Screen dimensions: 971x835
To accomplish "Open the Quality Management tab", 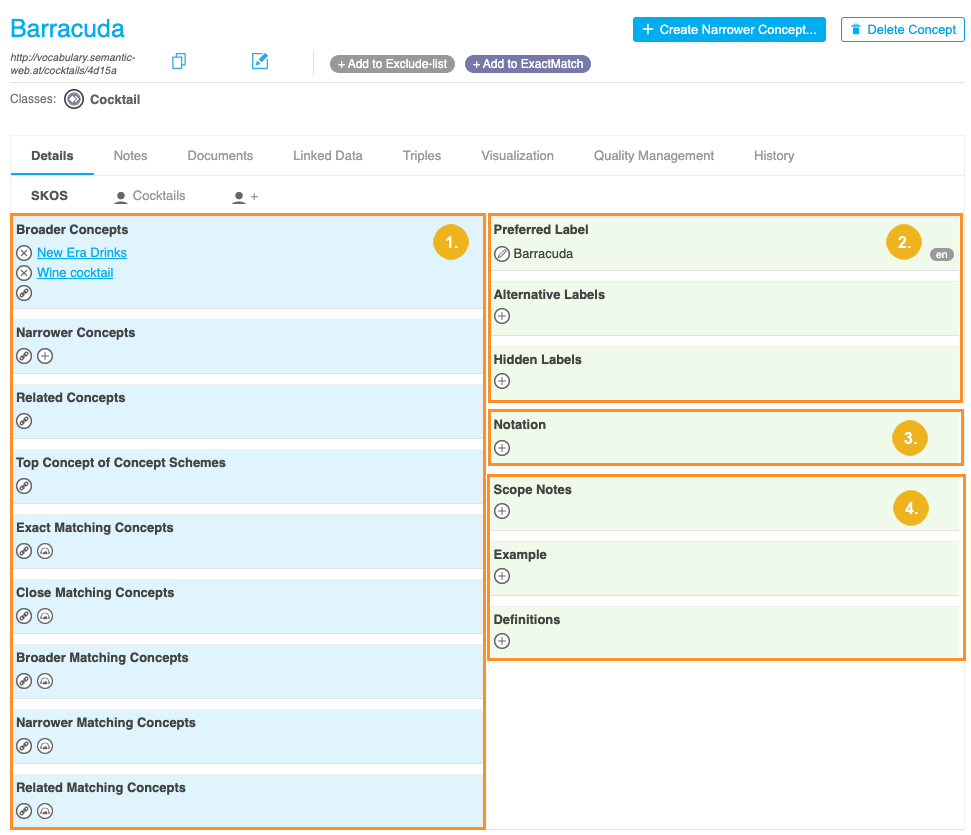I will point(653,156).
